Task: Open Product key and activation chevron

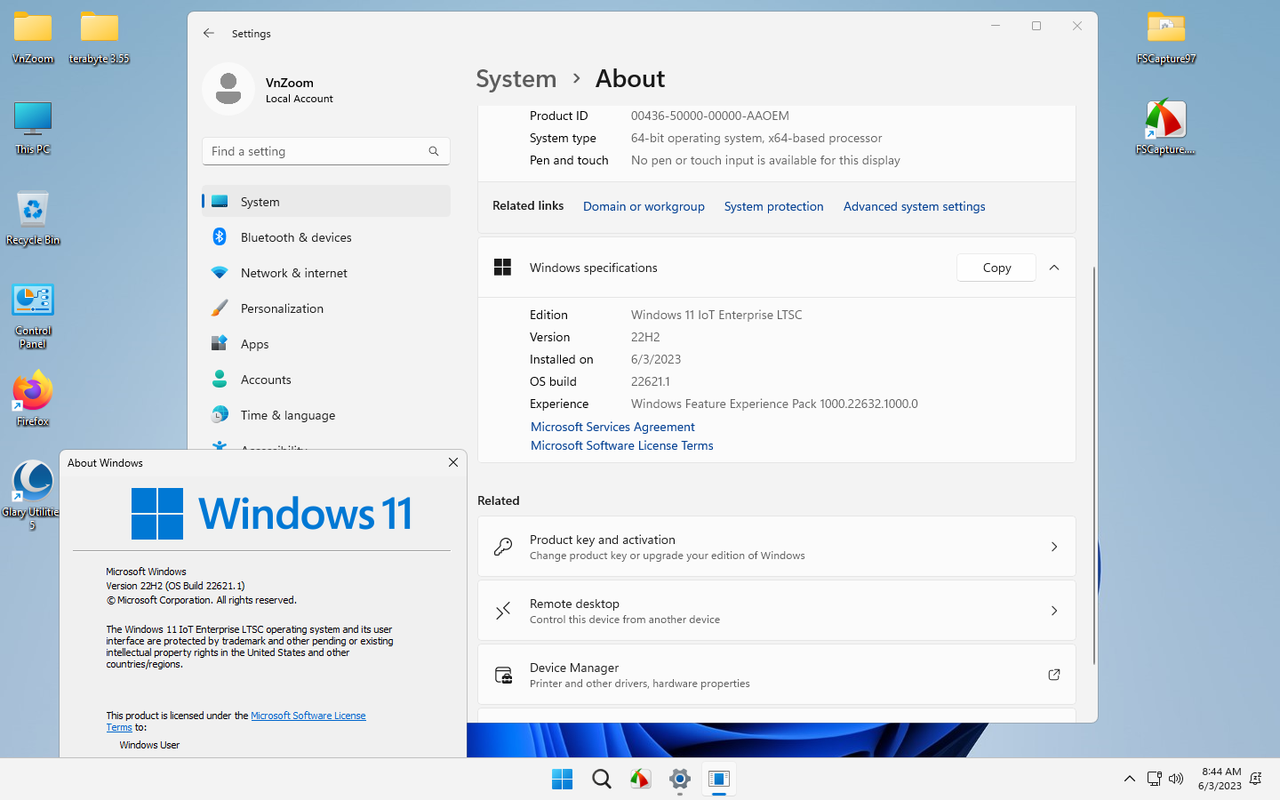Action: (1054, 547)
